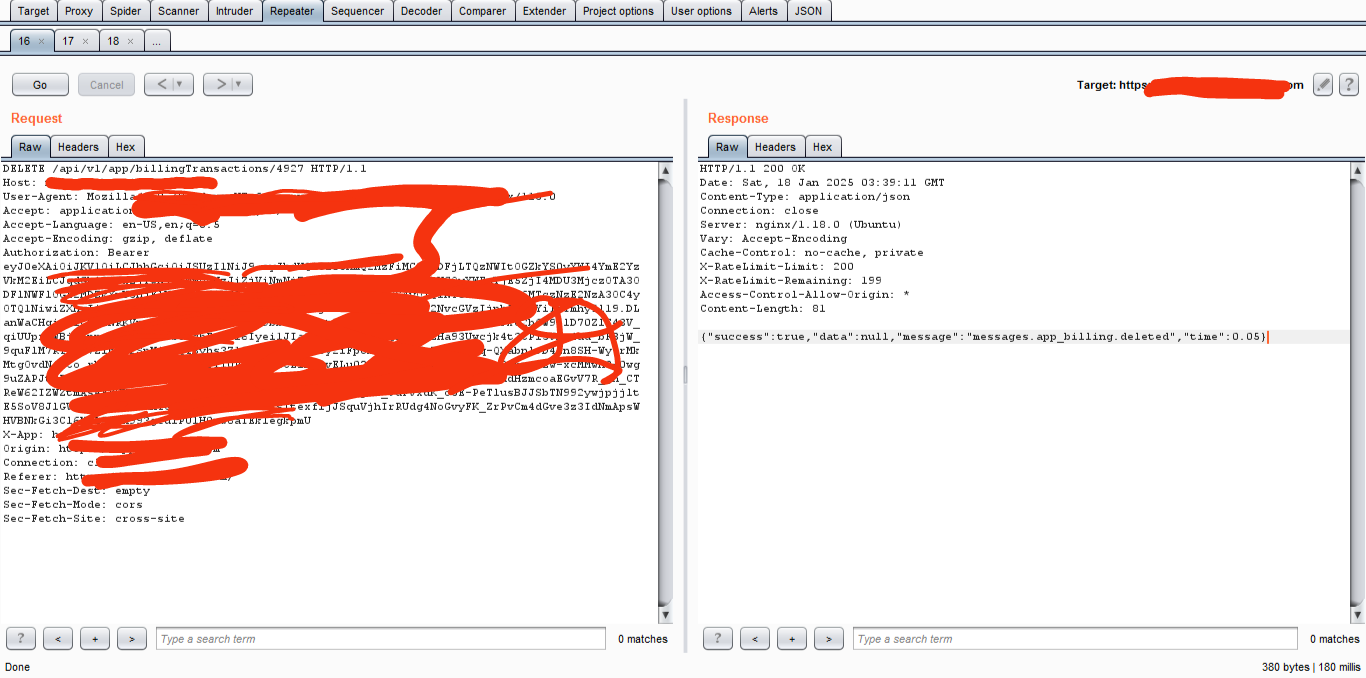Open the dropdown next to the forward navigation arrow
The image size is (1366, 678).
(238, 84)
